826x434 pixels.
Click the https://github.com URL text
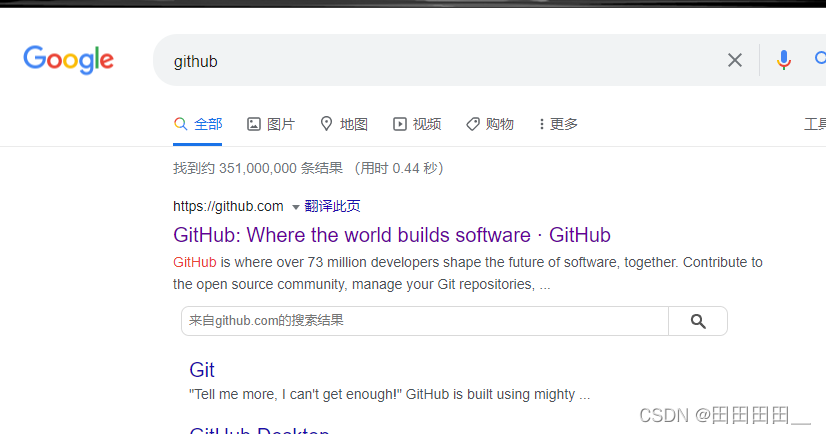pos(228,206)
